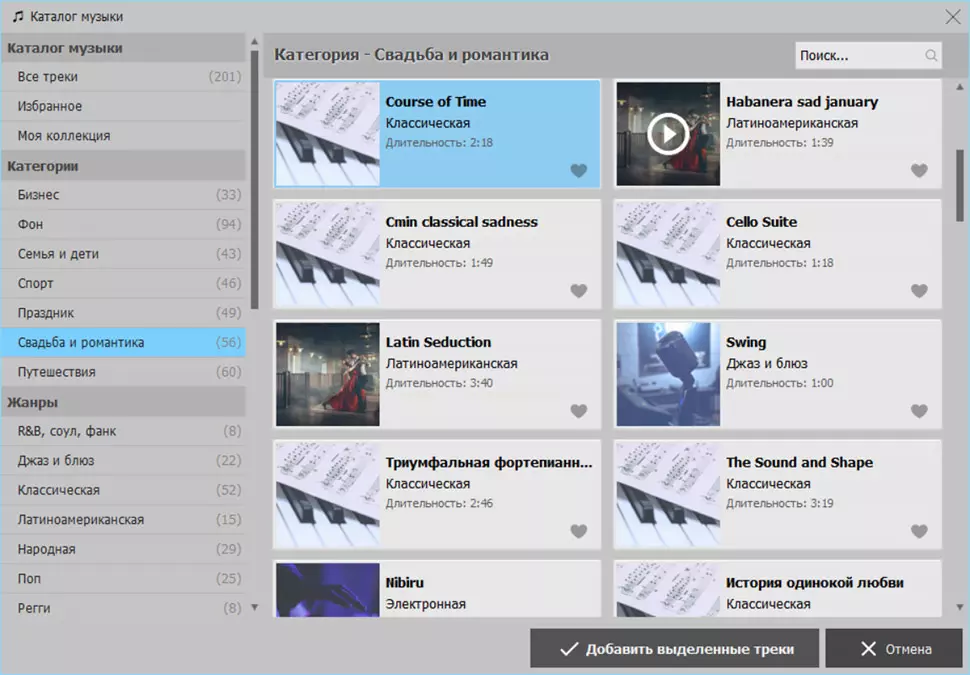Screen dimensions: 970x675
Task: Favorite the Course of Time track heart
Action: [578, 170]
